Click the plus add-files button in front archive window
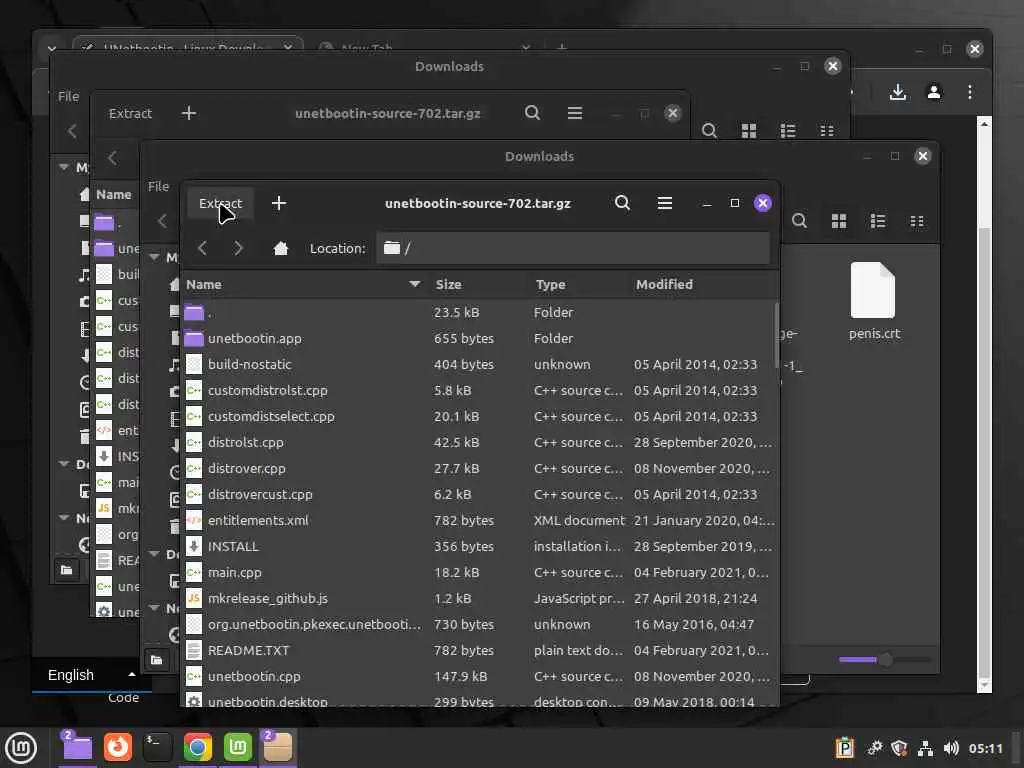This screenshot has width=1024, height=768. click(279, 203)
